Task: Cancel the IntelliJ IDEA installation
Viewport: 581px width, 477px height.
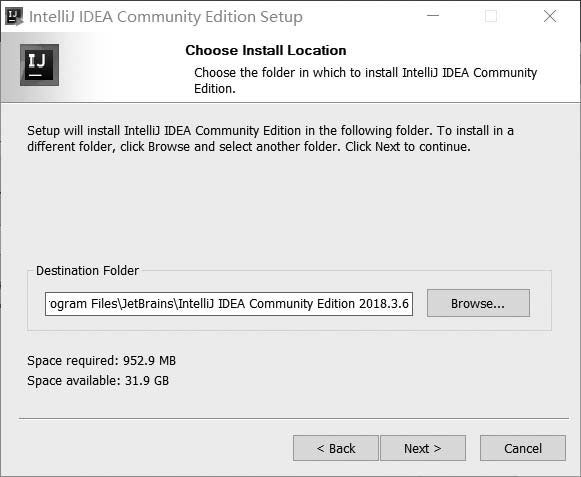Action: (x=523, y=448)
